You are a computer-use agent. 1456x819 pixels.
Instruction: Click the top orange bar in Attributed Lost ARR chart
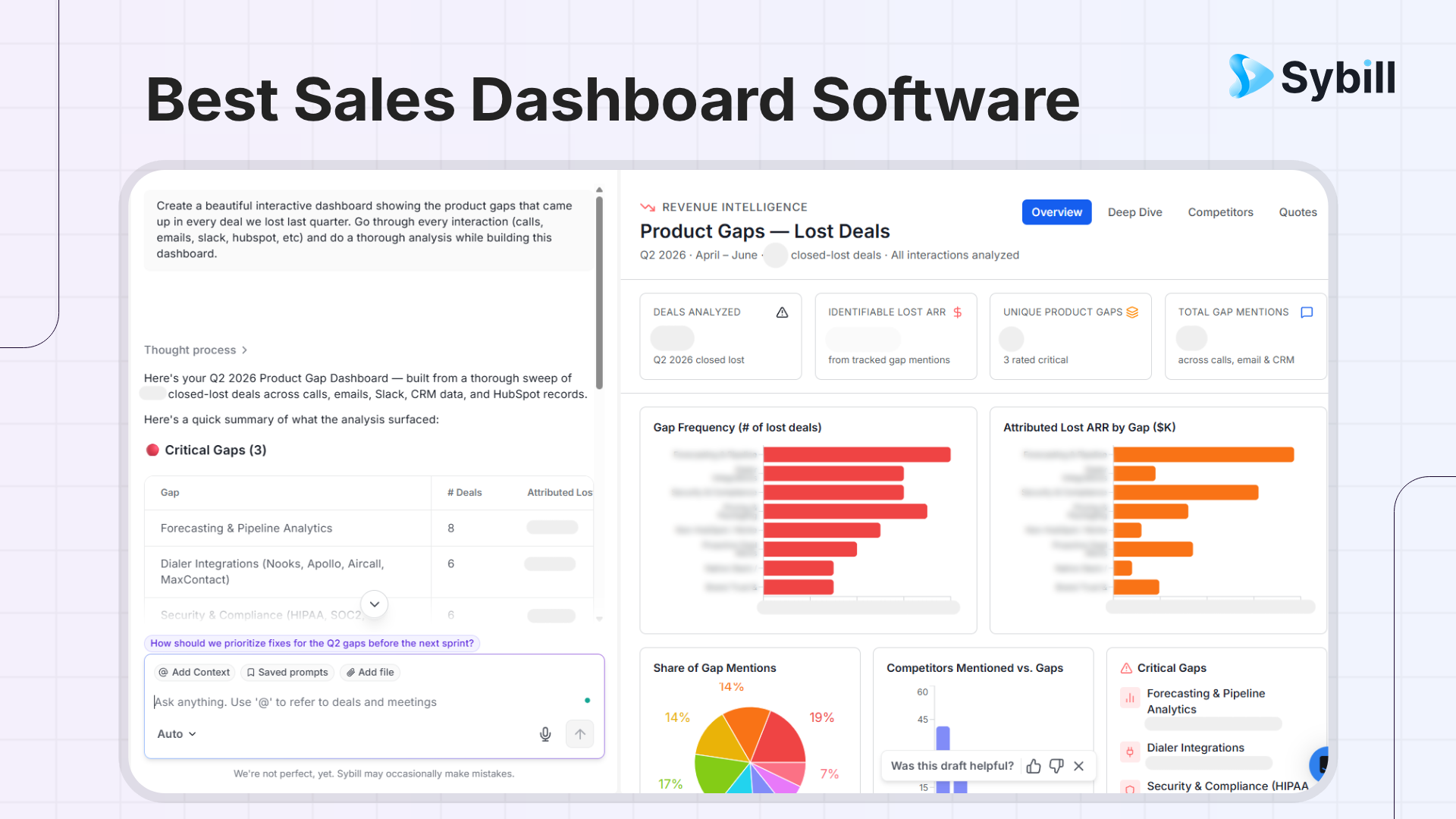coord(1203,454)
